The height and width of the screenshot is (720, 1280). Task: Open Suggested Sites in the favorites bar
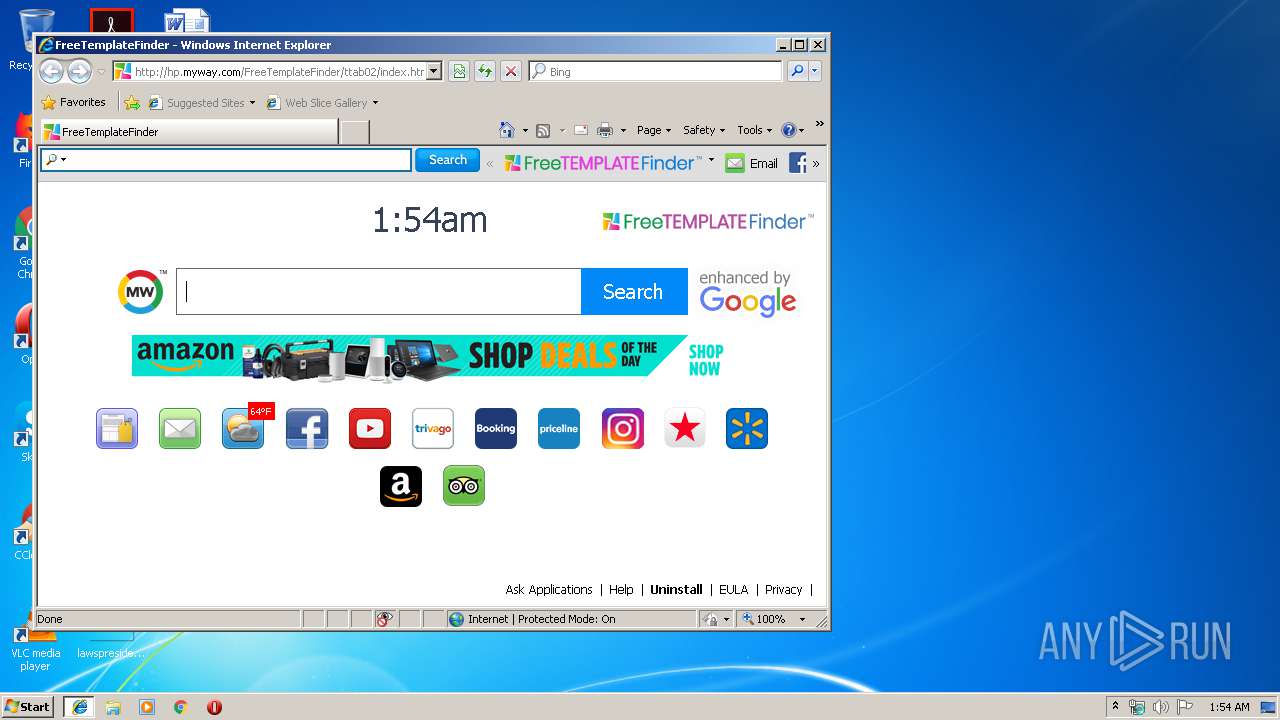click(202, 102)
